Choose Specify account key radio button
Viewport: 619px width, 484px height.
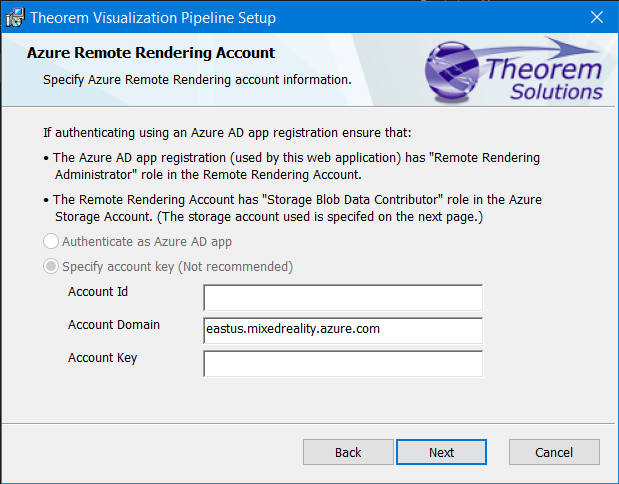click(x=51, y=267)
